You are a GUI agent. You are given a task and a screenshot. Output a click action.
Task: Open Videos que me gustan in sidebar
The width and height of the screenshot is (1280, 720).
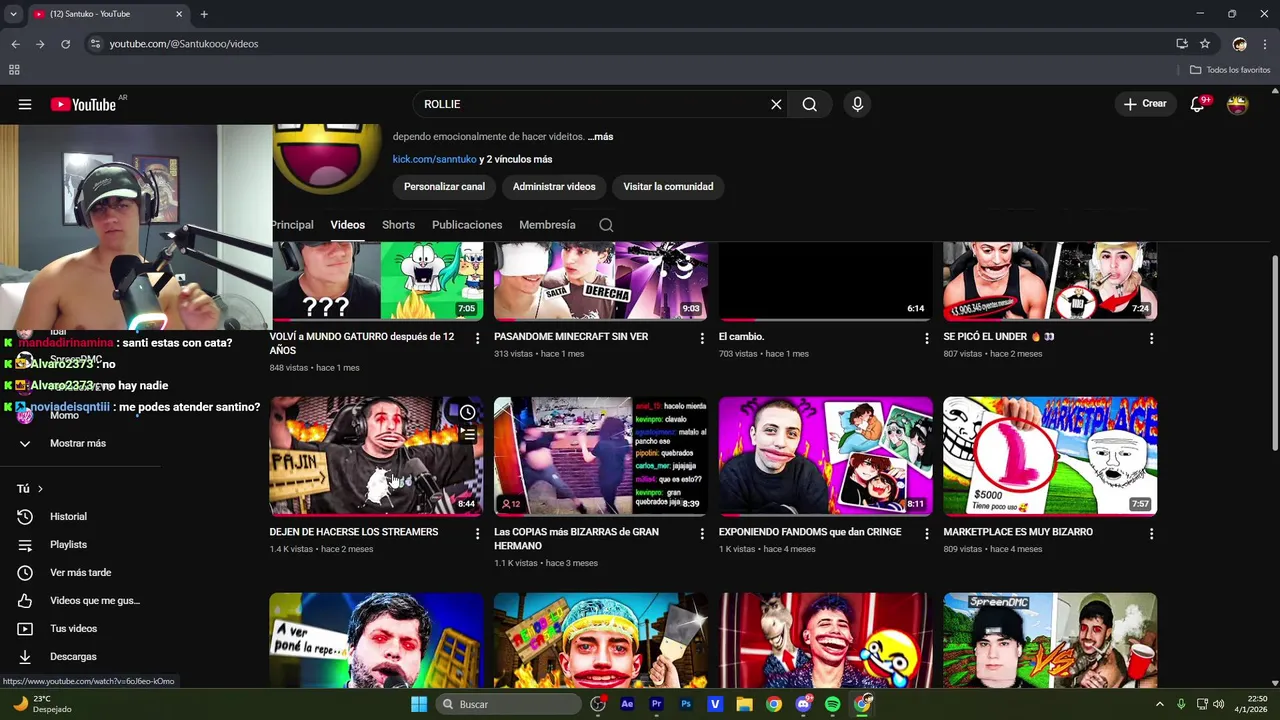click(94, 601)
